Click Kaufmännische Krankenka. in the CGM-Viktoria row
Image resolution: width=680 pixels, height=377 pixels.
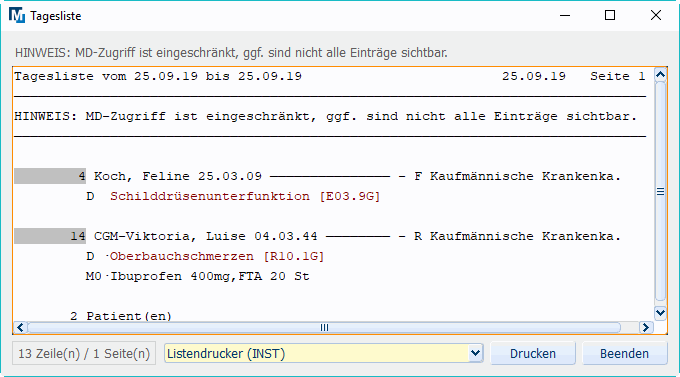point(525,236)
